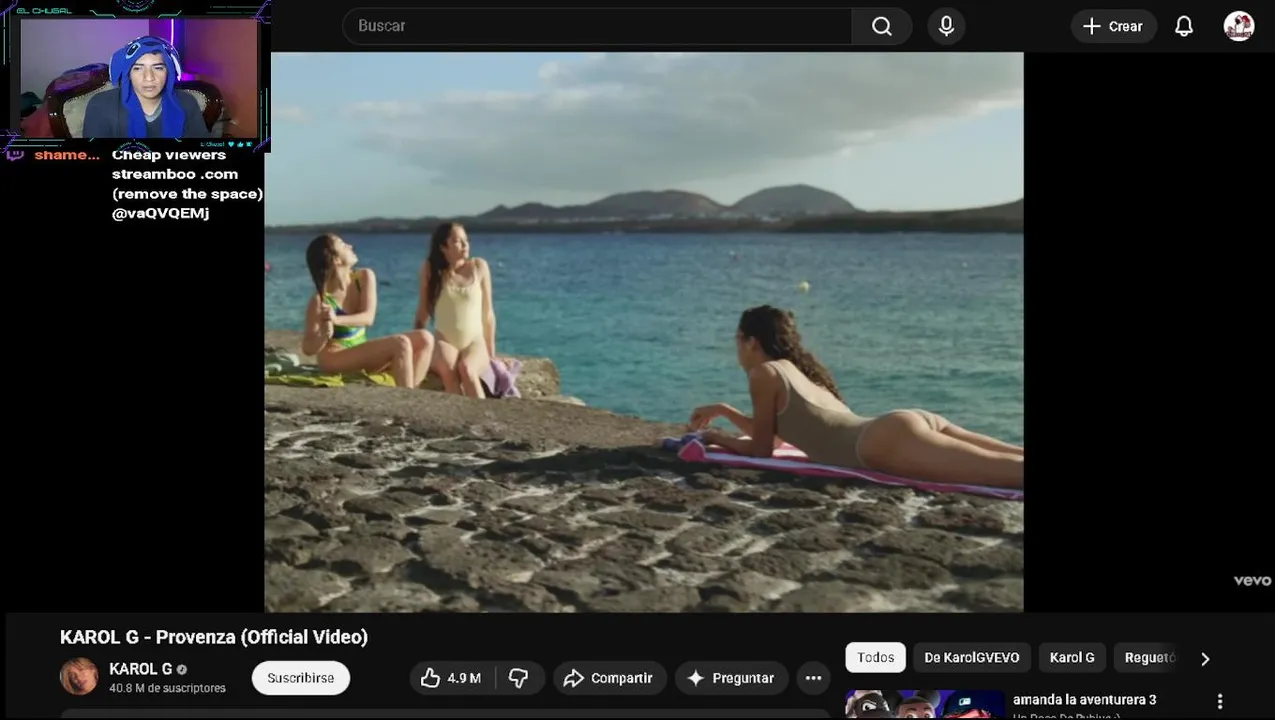Select the Karol G filter chip
The image size is (1275, 720).
point(1072,657)
